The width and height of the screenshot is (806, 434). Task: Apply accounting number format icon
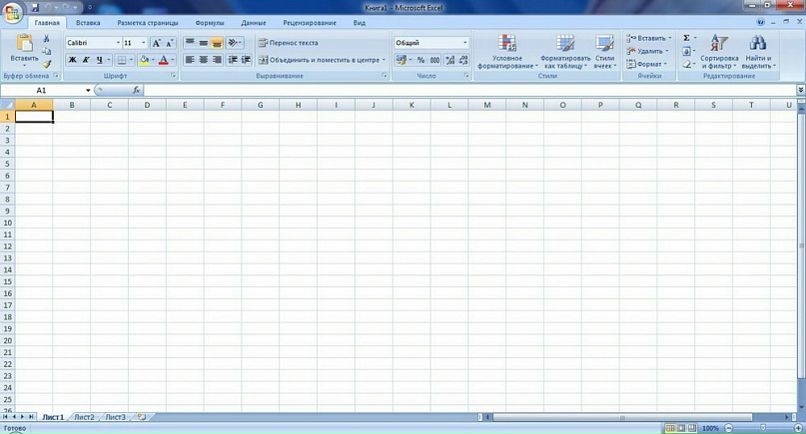[x=401, y=60]
